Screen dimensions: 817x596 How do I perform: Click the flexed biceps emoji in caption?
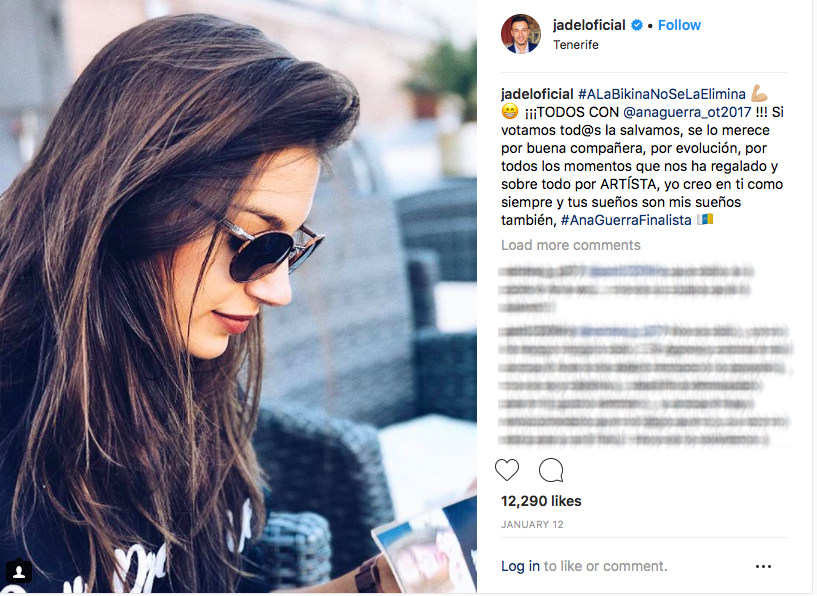(759, 94)
